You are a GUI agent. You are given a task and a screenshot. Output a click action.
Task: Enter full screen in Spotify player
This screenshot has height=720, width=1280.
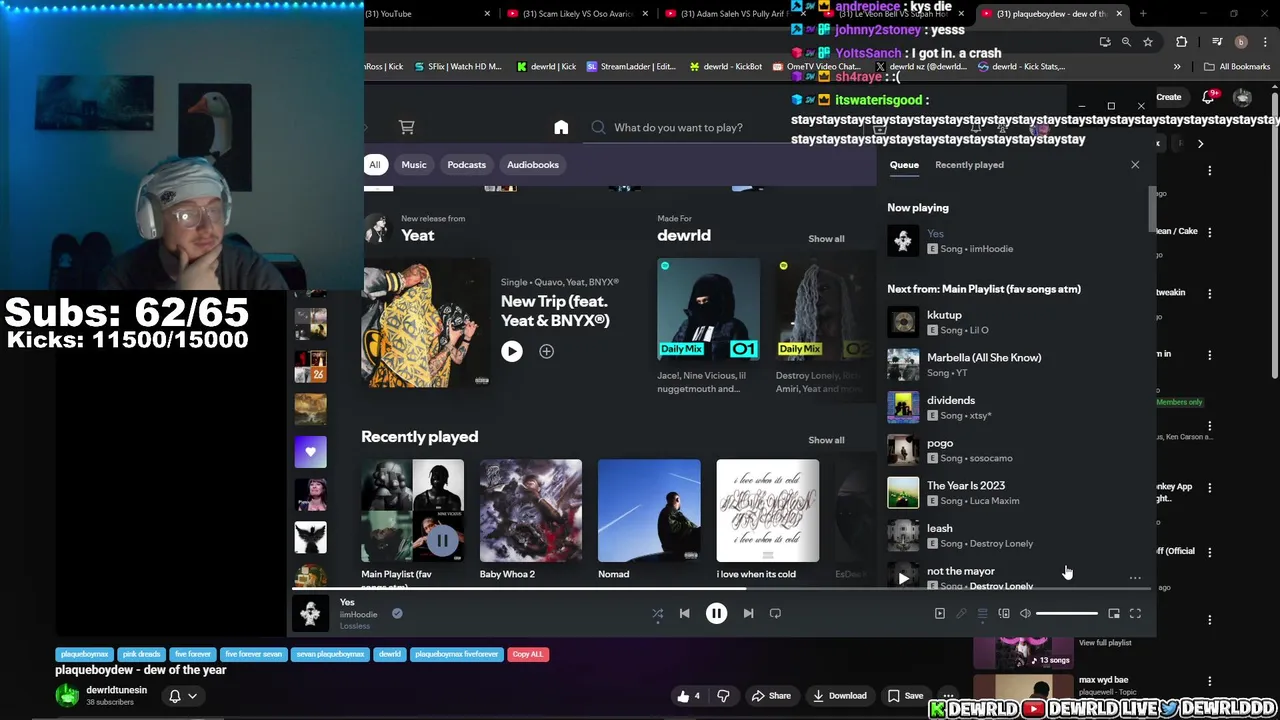point(1135,613)
